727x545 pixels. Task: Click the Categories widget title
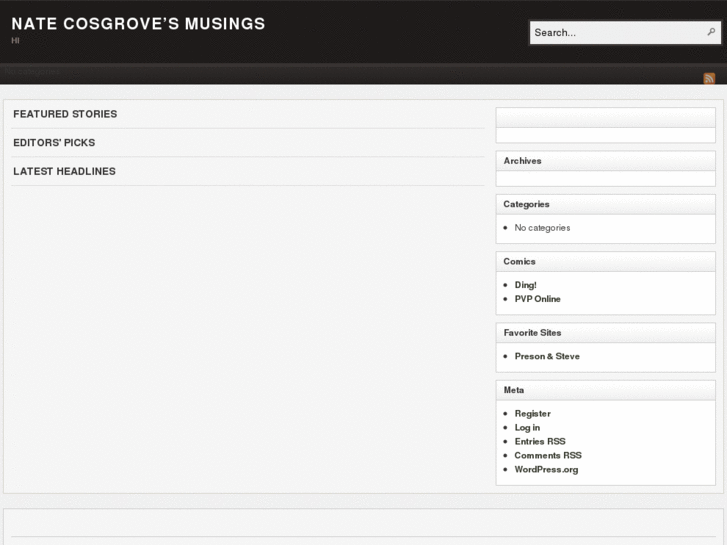[x=526, y=204]
